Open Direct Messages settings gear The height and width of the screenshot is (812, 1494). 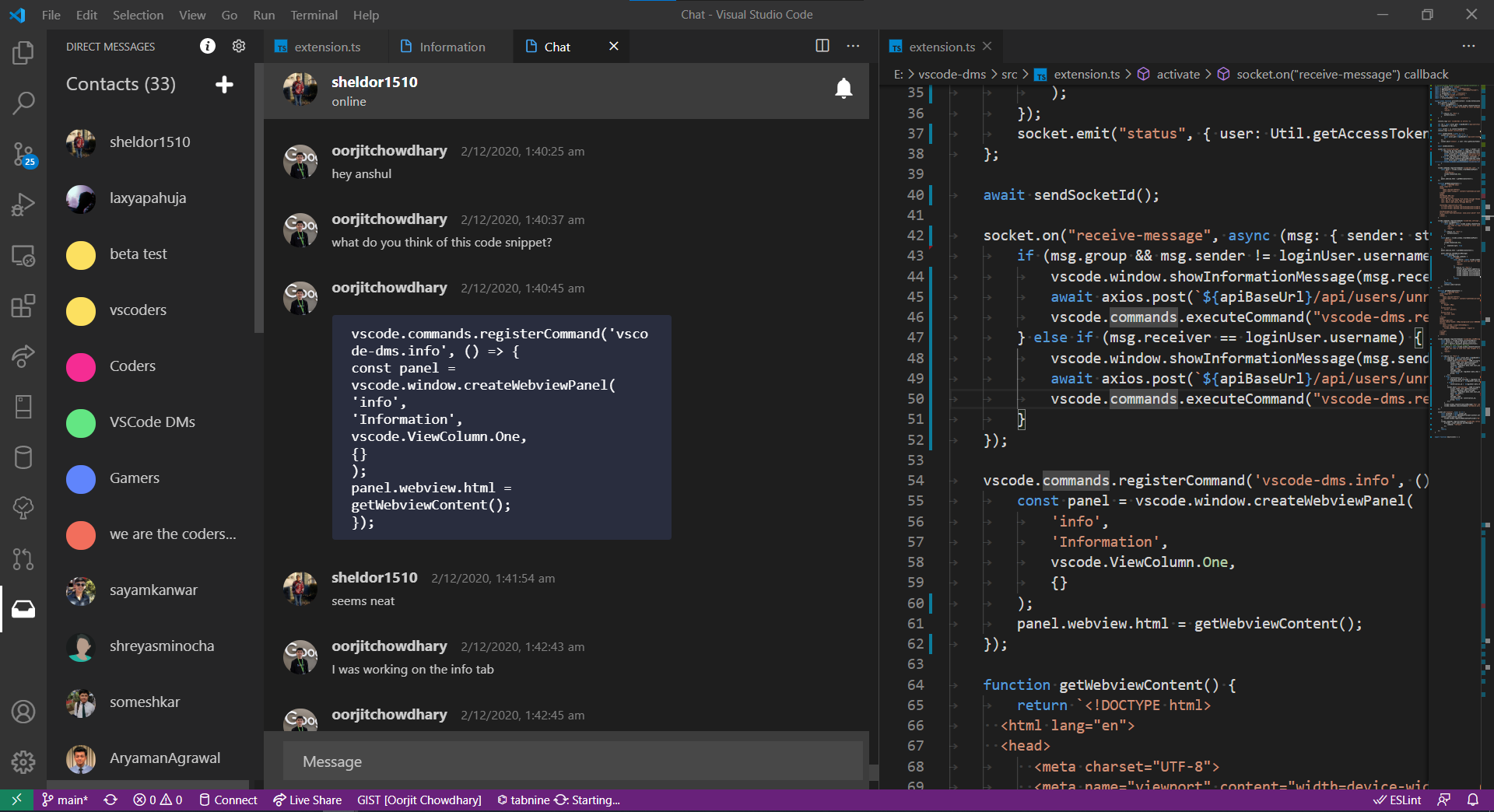click(239, 46)
